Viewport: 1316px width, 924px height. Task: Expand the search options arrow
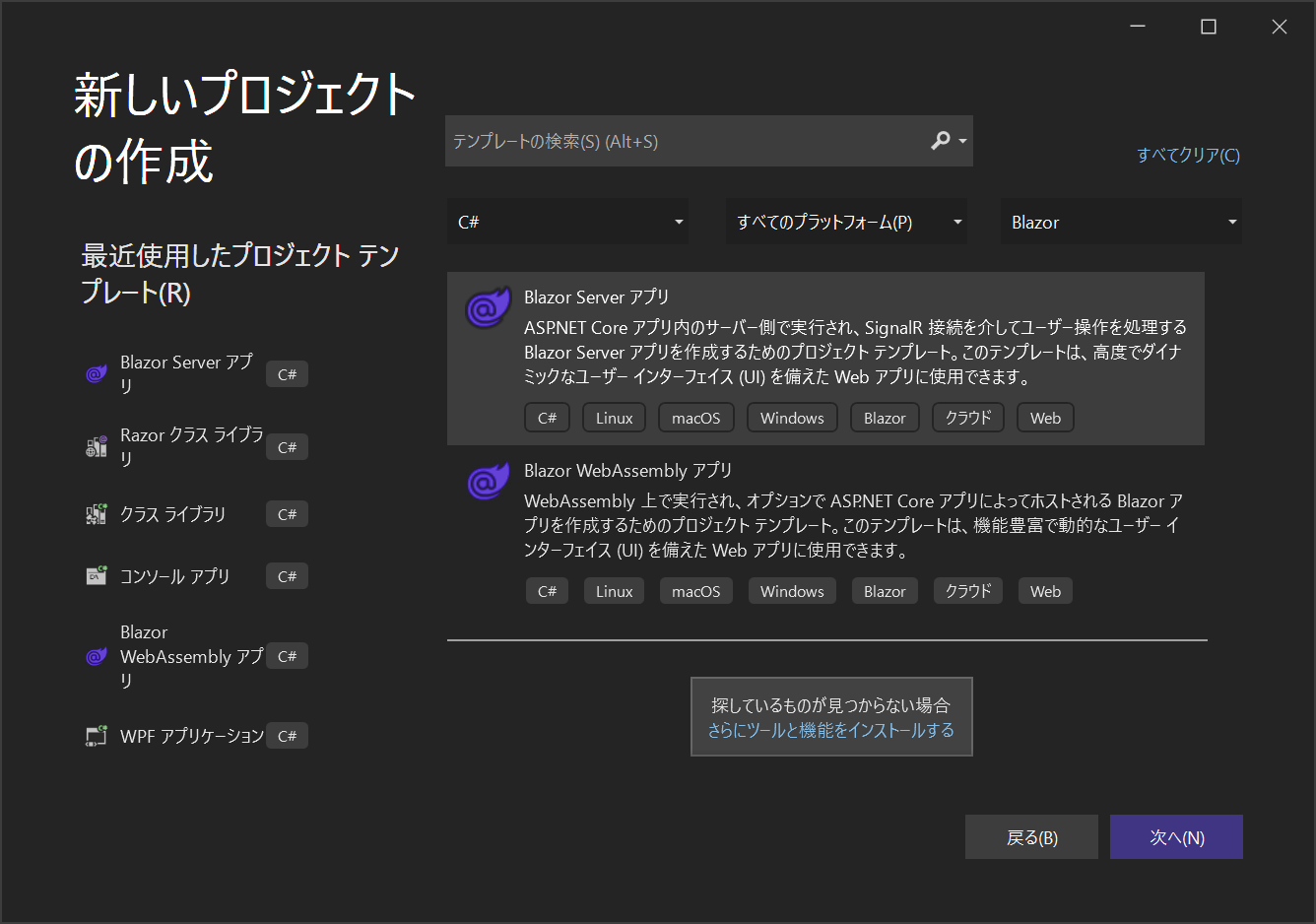coord(962,141)
